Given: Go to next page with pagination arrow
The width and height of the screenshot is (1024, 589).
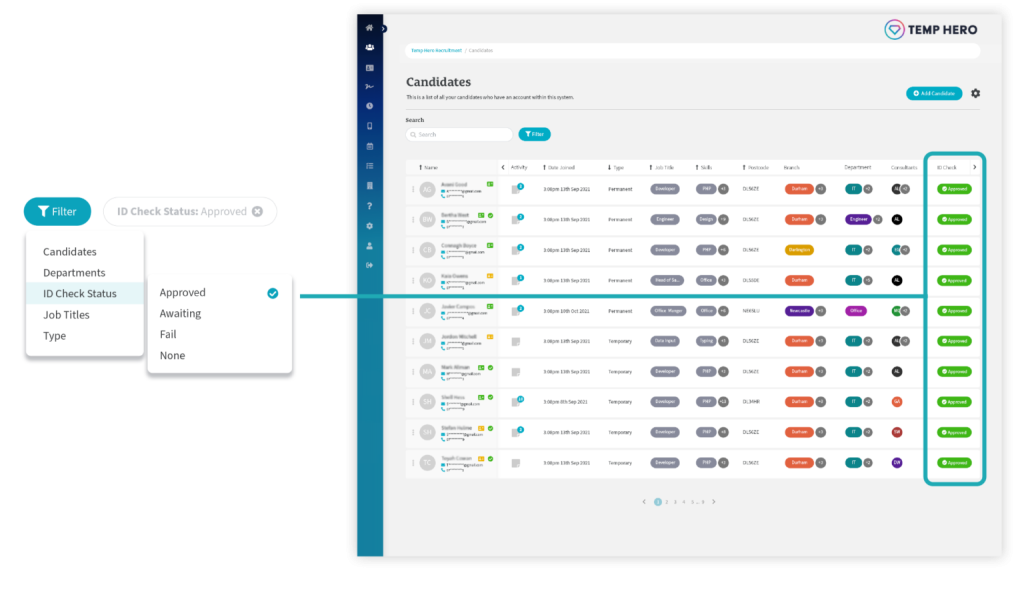Looking at the screenshot, I should click(x=714, y=501).
